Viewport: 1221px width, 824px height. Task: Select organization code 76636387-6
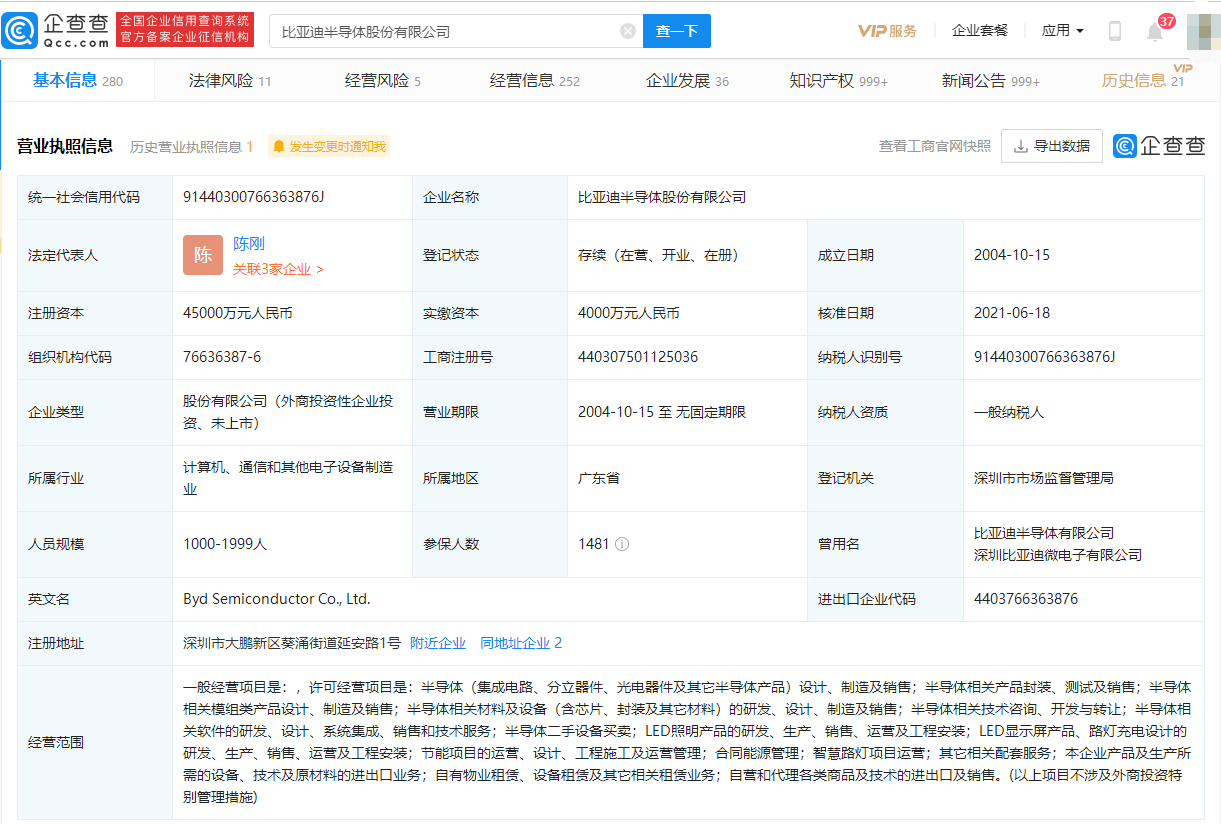click(x=222, y=357)
